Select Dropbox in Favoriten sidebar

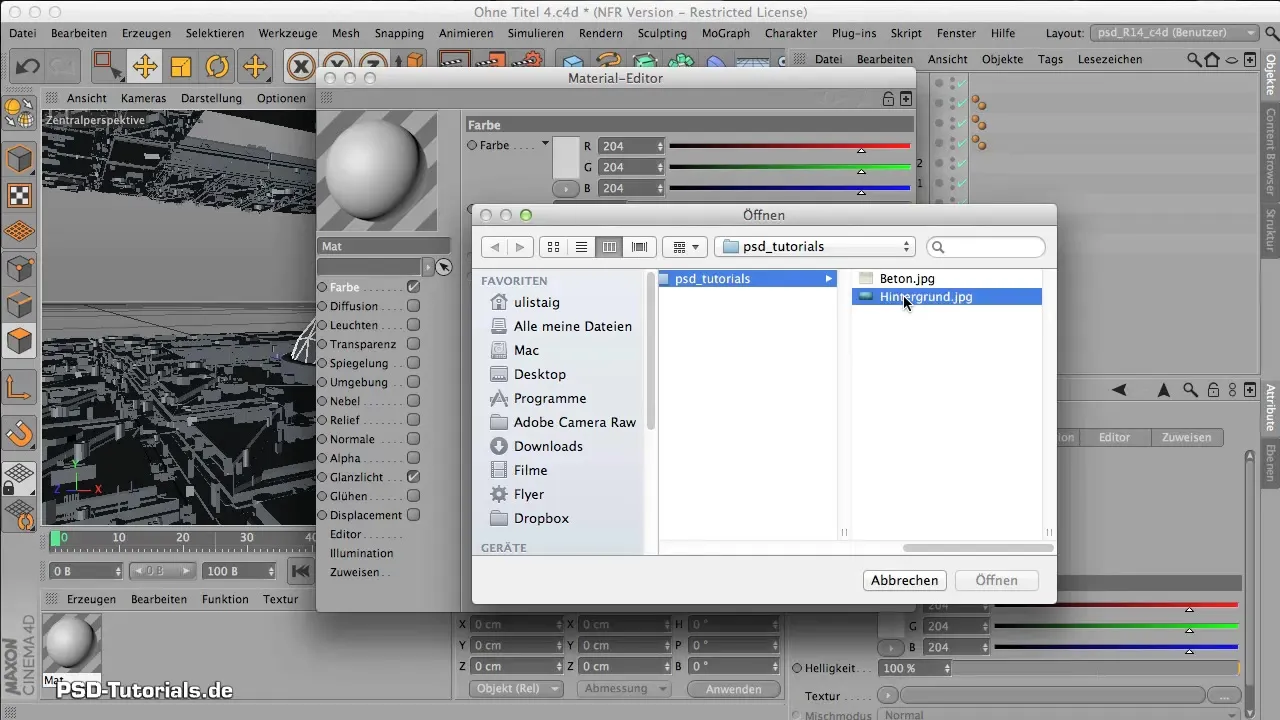coord(541,518)
